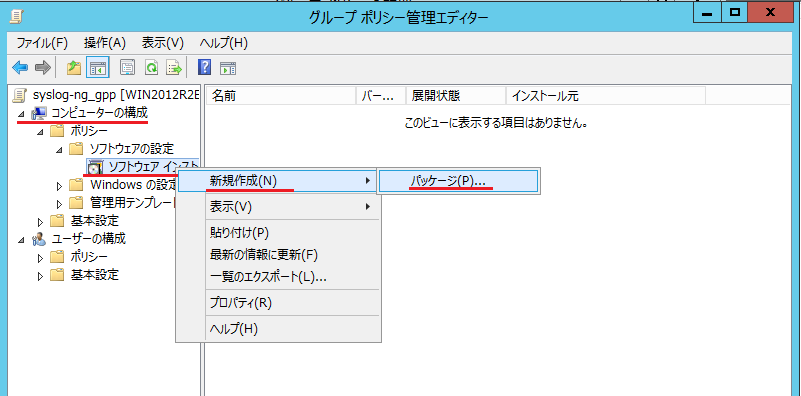Choose 新規作成(N) in context menu
The height and width of the screenshot is (396, 801).
(x=278, y=180)
